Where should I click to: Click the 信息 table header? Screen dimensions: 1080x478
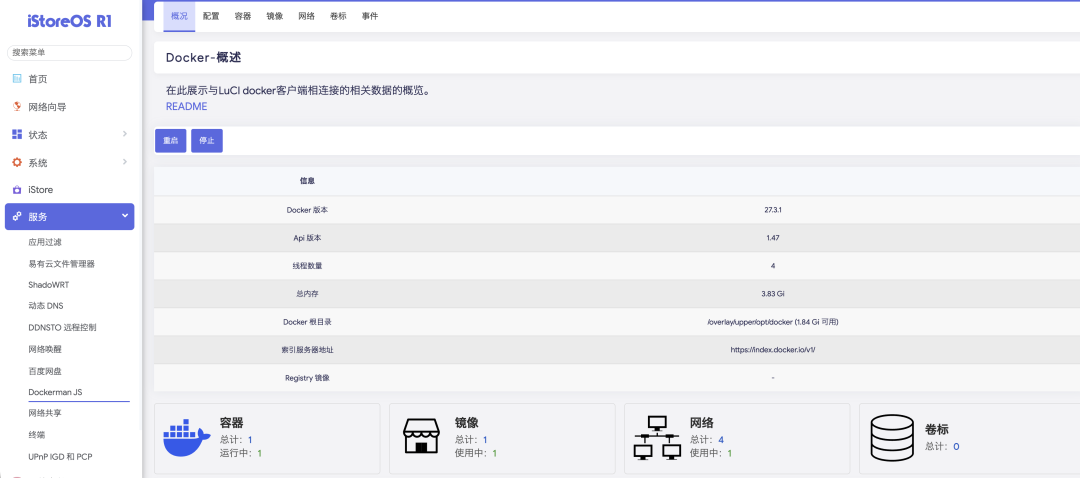[x=307, y=181]
